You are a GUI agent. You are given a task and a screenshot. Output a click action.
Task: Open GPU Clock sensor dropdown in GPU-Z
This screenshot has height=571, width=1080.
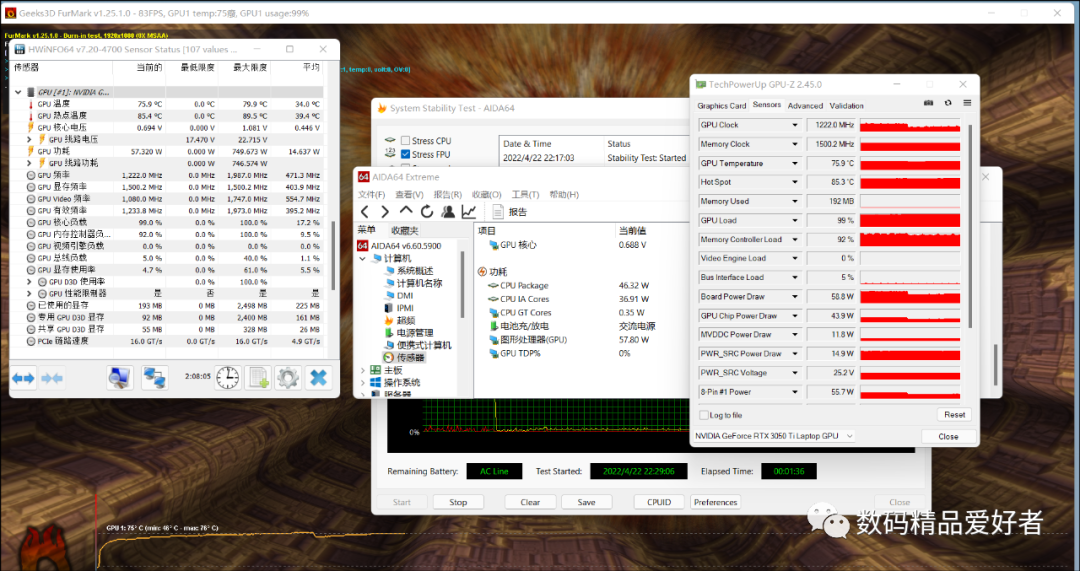(795, 125)
